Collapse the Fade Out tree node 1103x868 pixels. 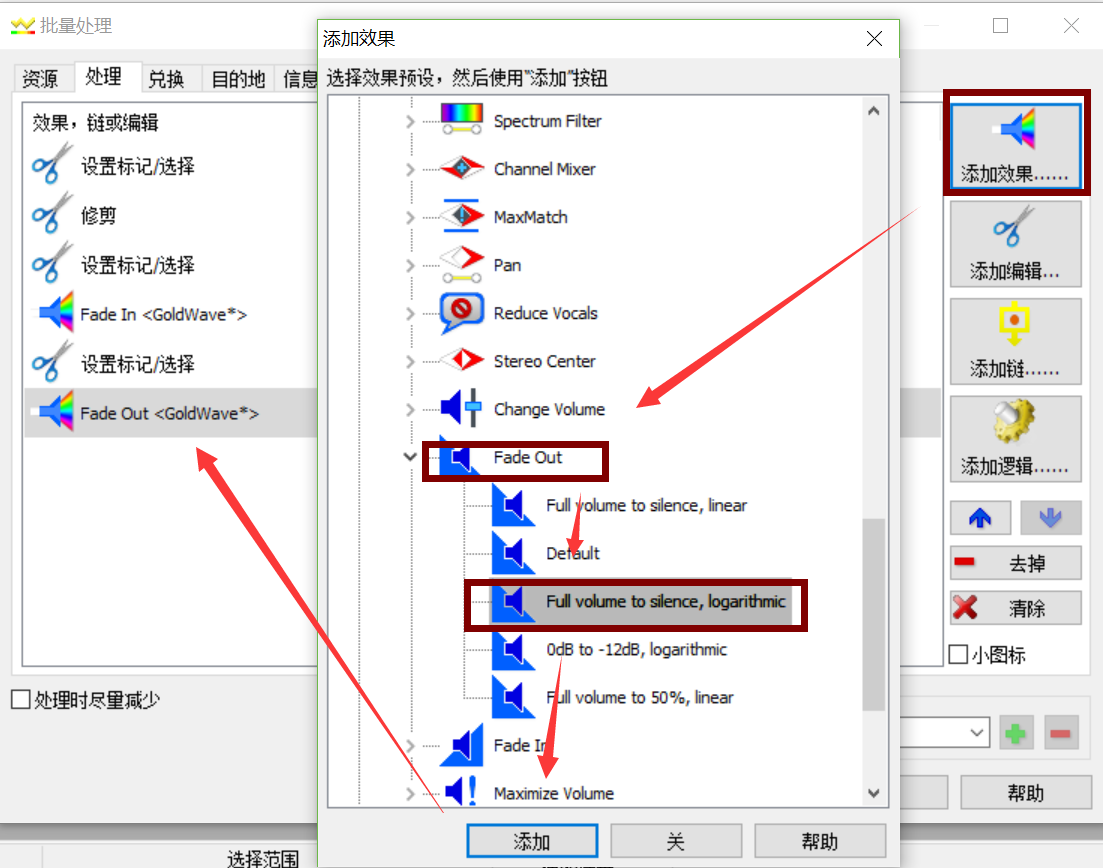410,457
